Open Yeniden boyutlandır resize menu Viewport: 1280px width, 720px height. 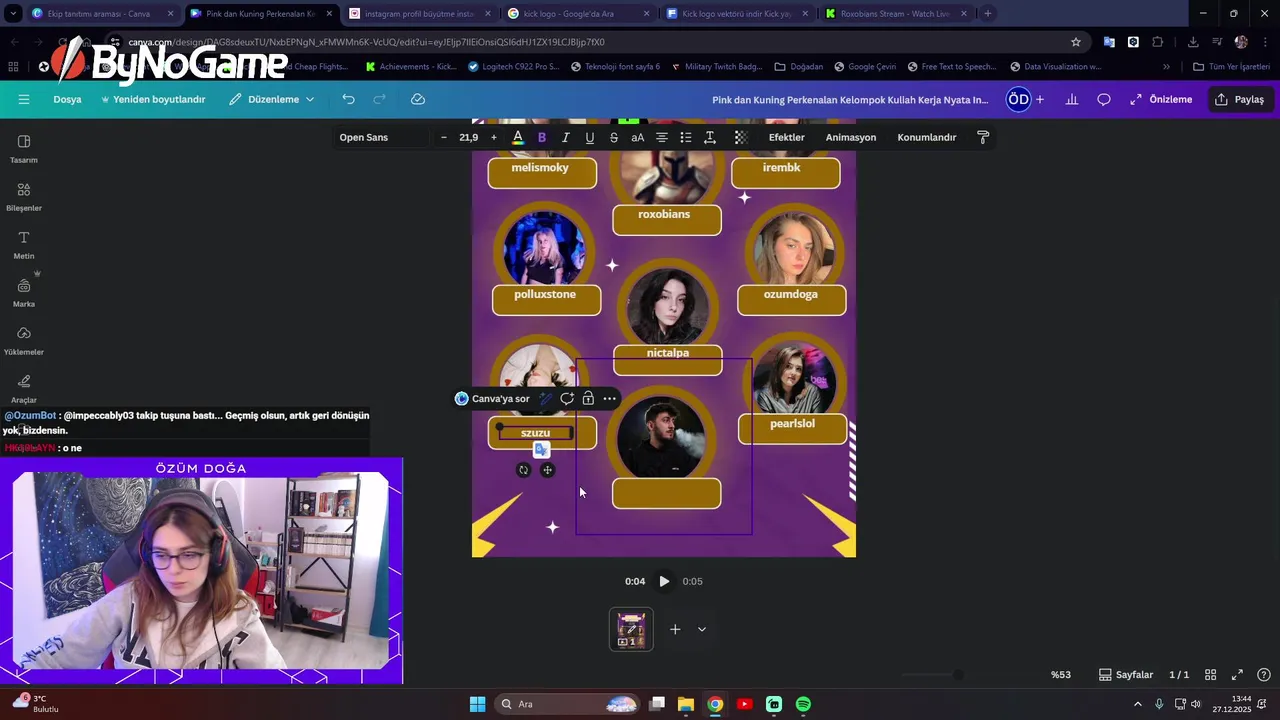click(x=153, y=99)
